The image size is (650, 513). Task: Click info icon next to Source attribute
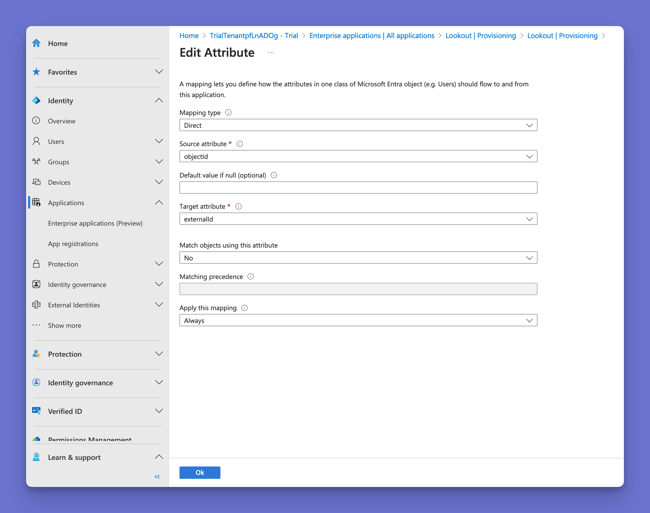coord(240,144)
